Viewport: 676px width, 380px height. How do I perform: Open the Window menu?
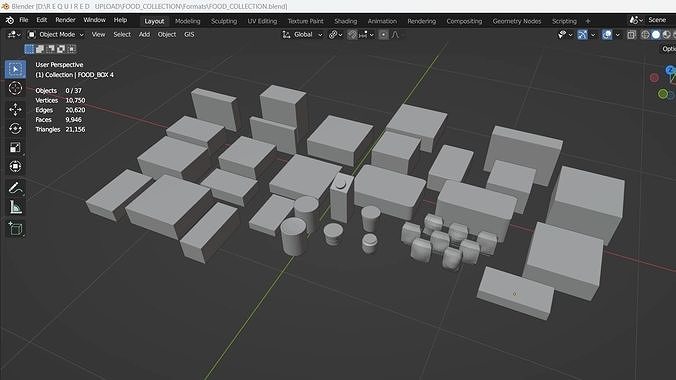pyautogui.click(x=94, y=20)
